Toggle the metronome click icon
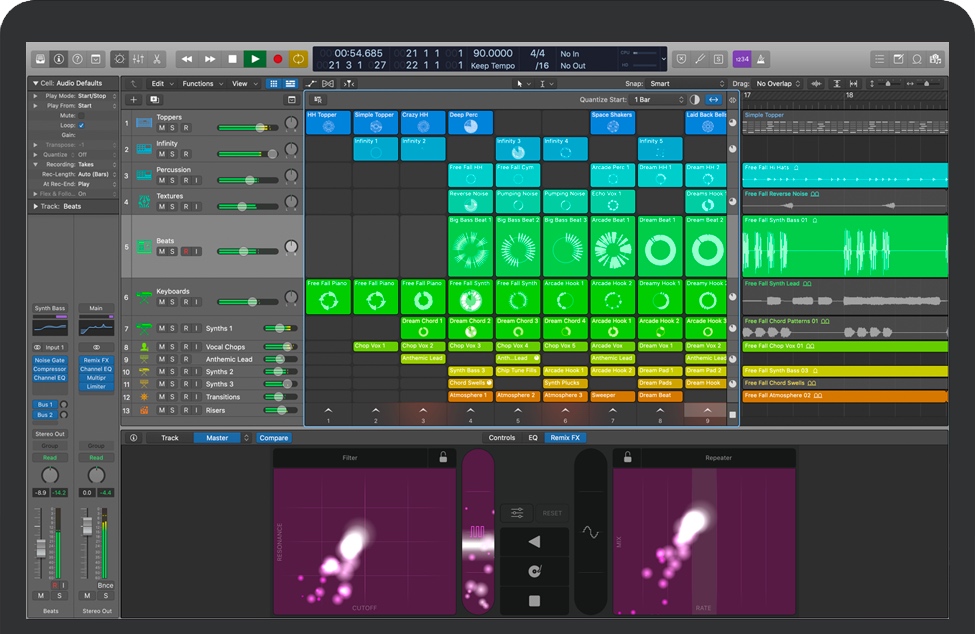 coord(763,59)
